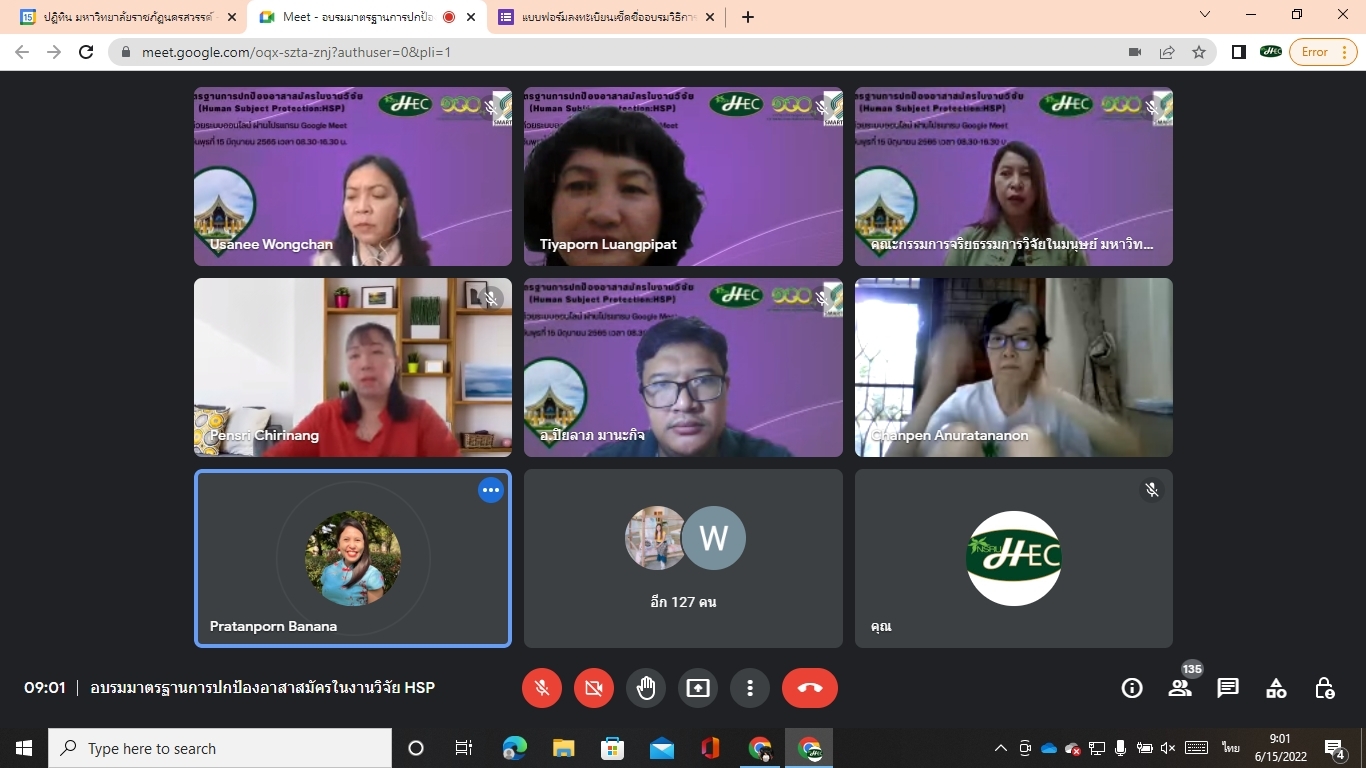Viewport: 1366px width, 768px height.
Task: Open options on Pratanporn Banana tile
Action: tap(490, 490)
